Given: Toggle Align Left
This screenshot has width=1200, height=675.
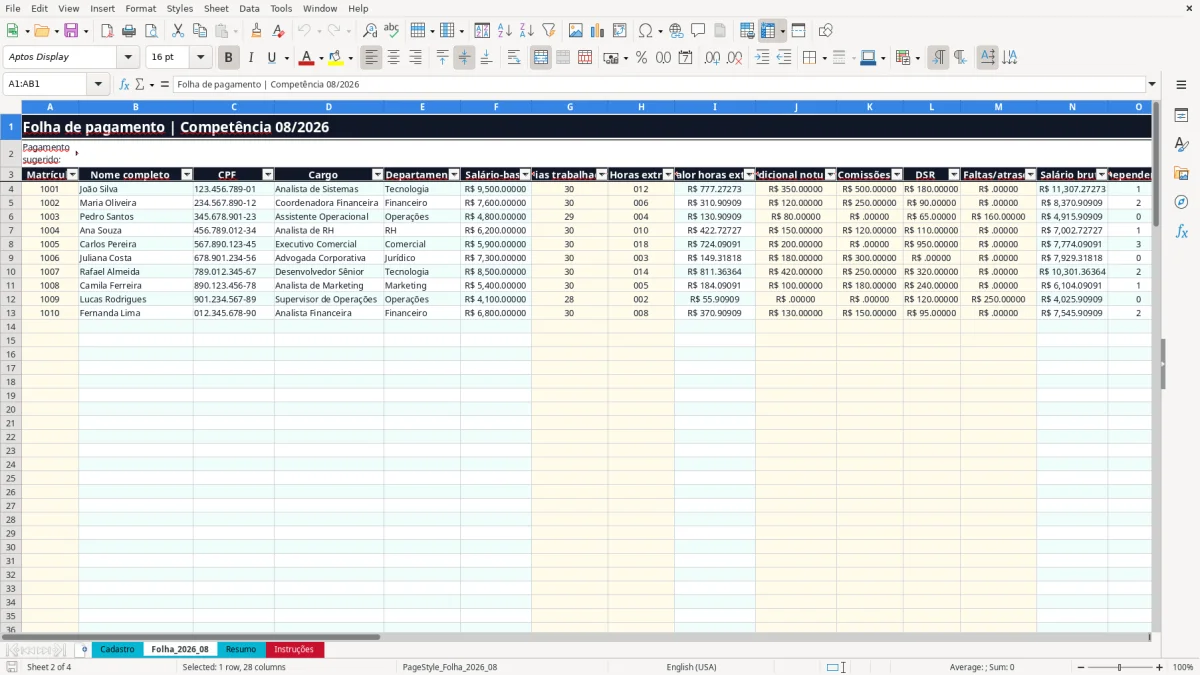Looking at the screenshot, I should pyautogui.click(x=372, y=58).
